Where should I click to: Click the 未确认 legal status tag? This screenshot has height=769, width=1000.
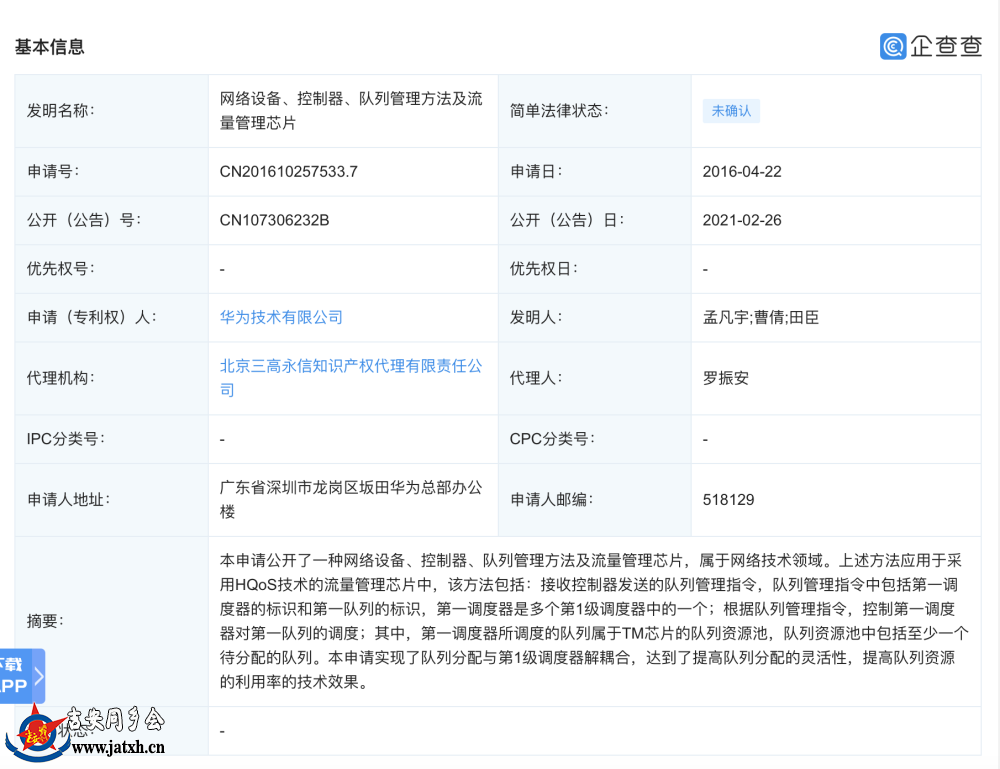pyautogui.click(x=731, y=111)
